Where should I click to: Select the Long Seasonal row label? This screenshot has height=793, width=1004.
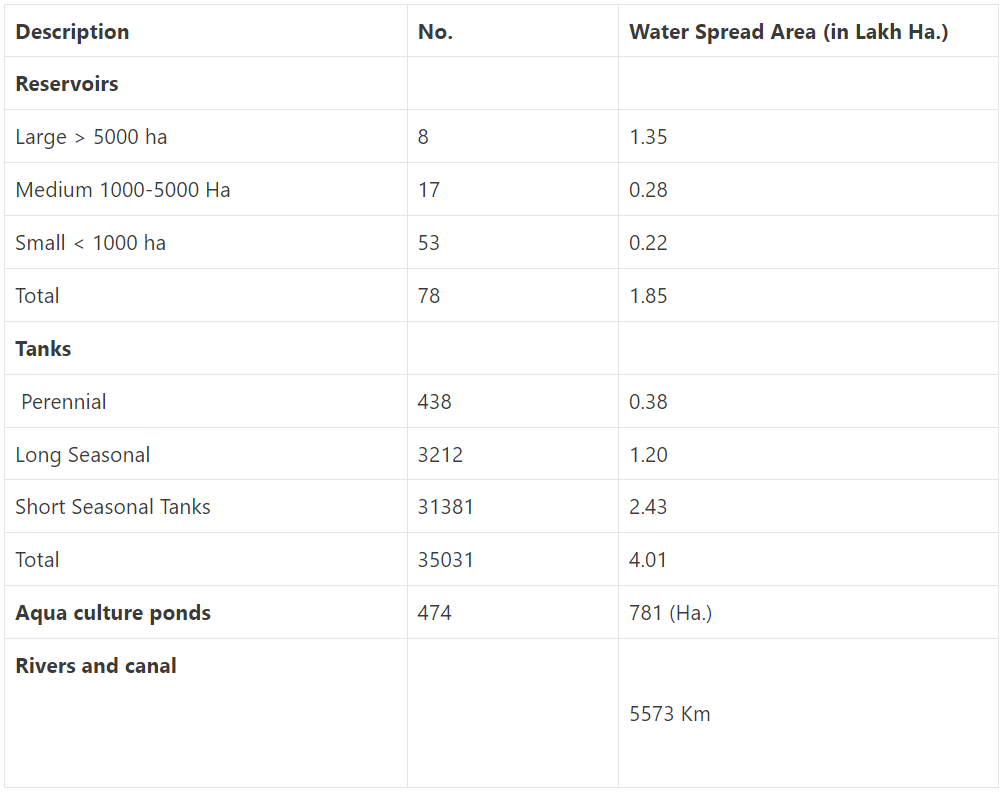tap(83, 455)
